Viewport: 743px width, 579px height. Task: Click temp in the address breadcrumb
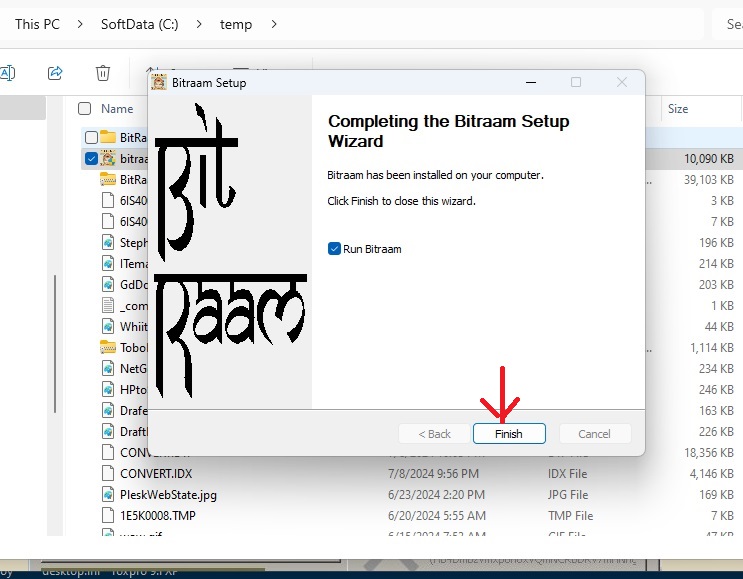pos(236,24)
